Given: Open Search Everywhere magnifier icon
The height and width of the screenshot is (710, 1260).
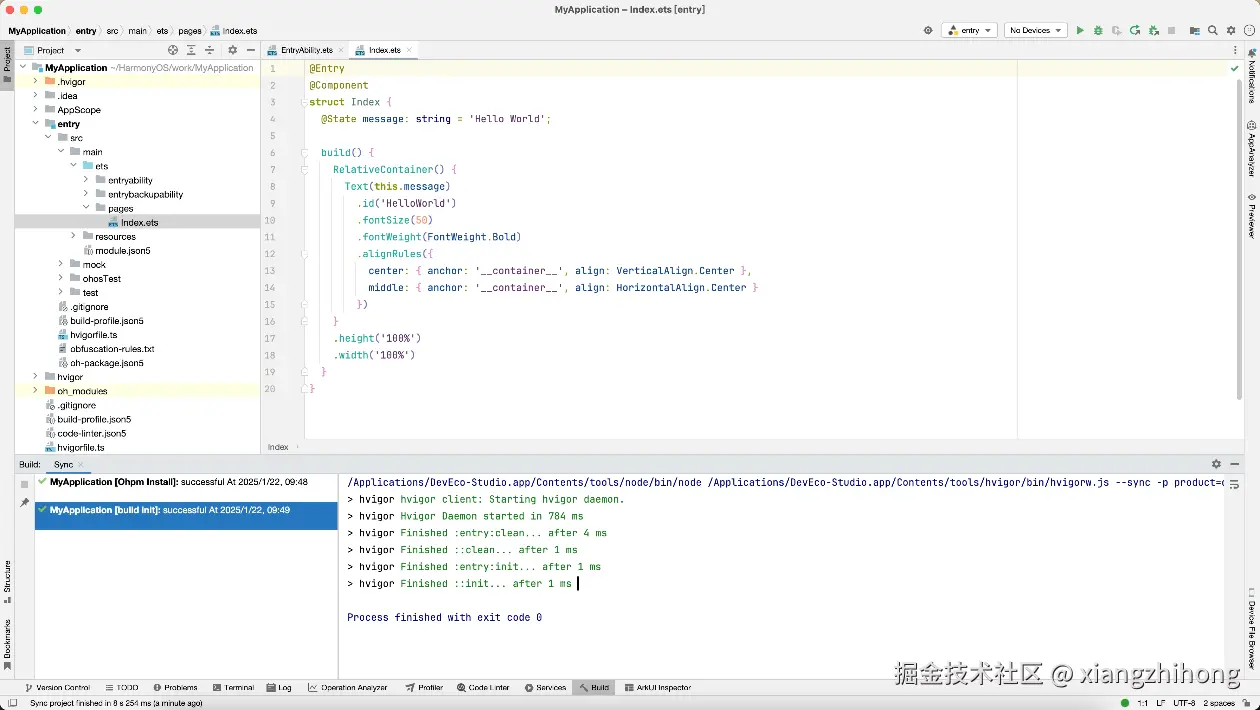Looking at the screenshot, I should tap(1212, 31).
